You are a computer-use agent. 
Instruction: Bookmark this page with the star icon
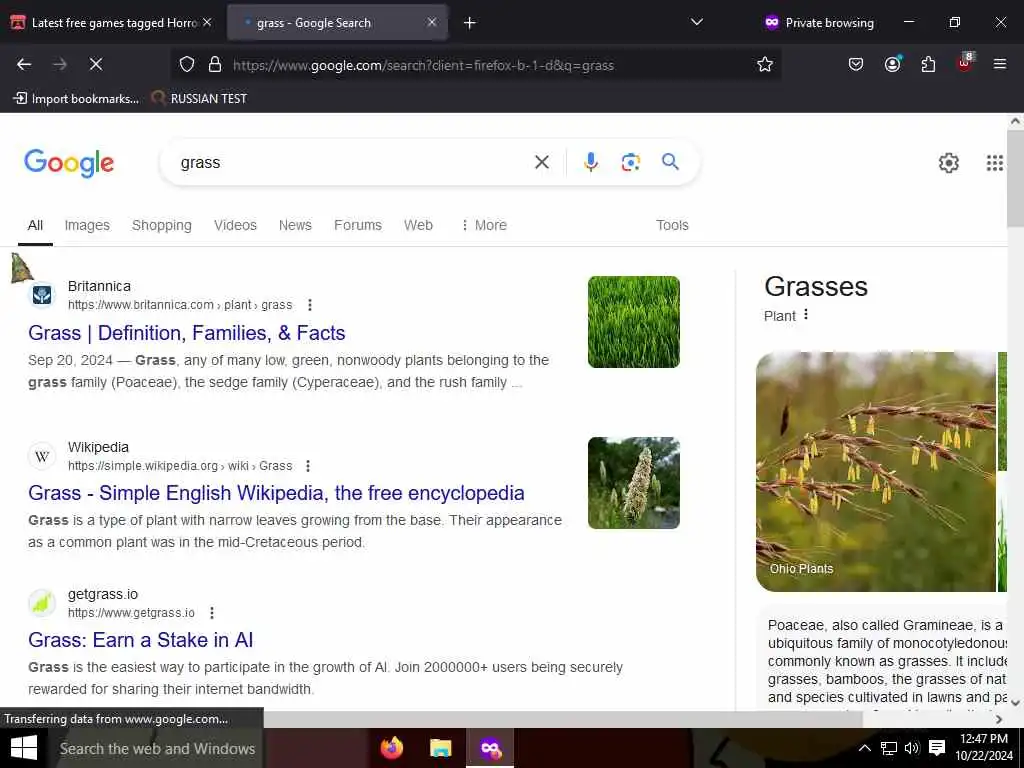click(765, 64)
